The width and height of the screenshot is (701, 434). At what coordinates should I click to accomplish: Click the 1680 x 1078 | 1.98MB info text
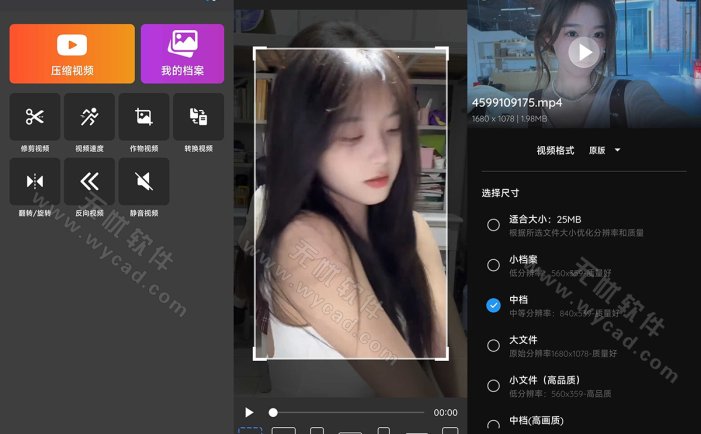[509, 119]
